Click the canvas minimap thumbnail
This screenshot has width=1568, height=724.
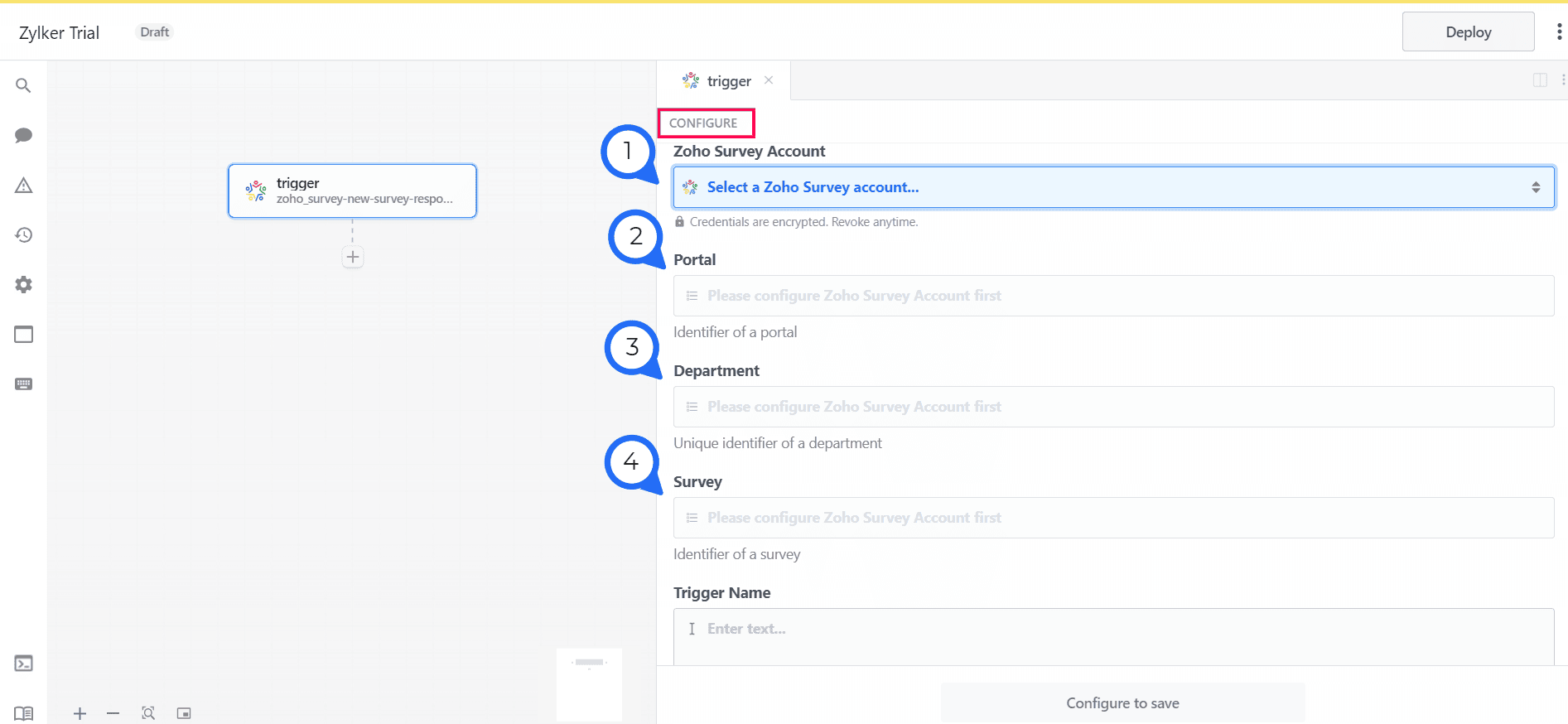(589, 684)
